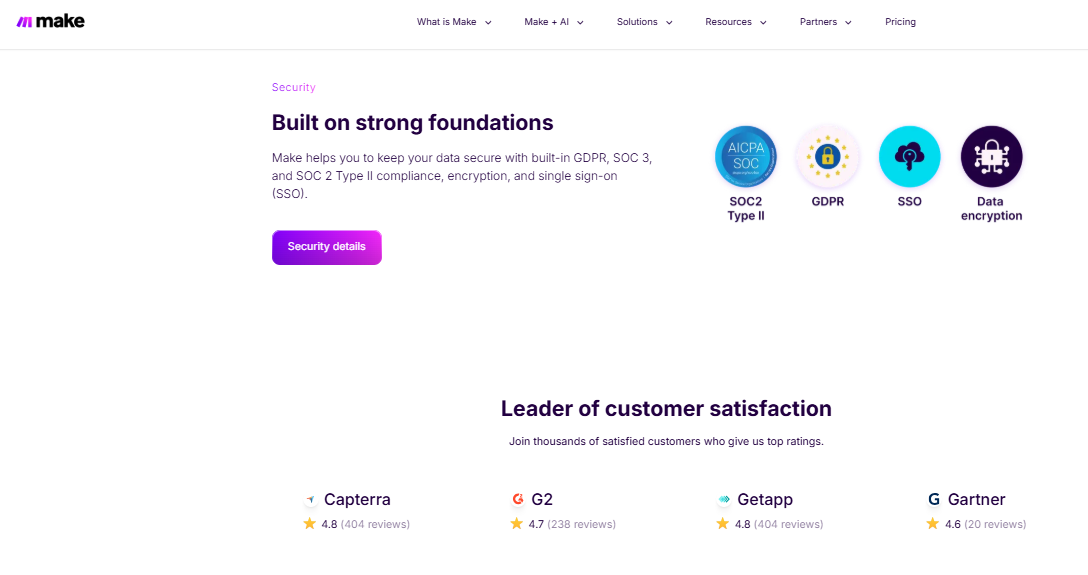Click Gartner 4.6 rating with 20 reviews
1088x575 pixels.
tap(976, 524)
